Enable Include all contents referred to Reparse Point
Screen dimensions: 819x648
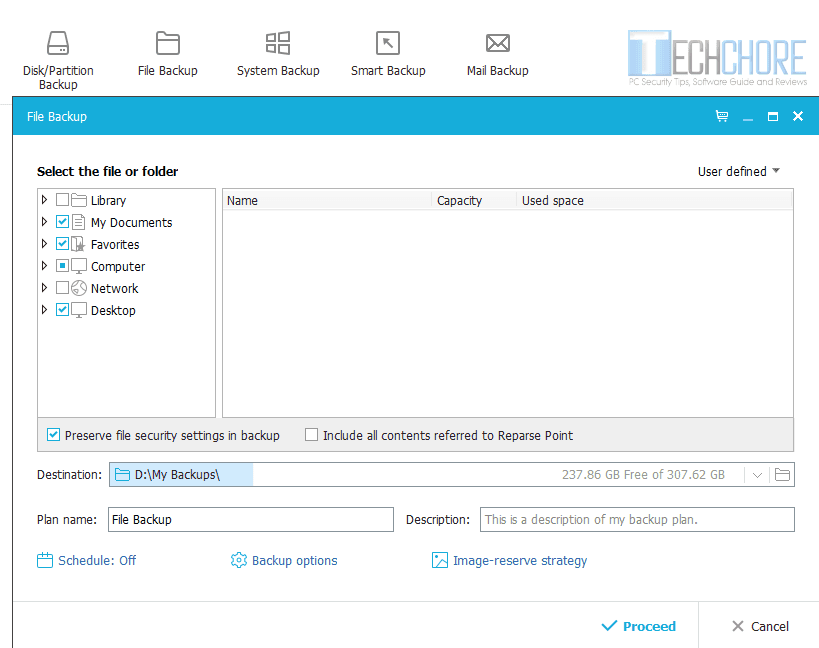311,435
